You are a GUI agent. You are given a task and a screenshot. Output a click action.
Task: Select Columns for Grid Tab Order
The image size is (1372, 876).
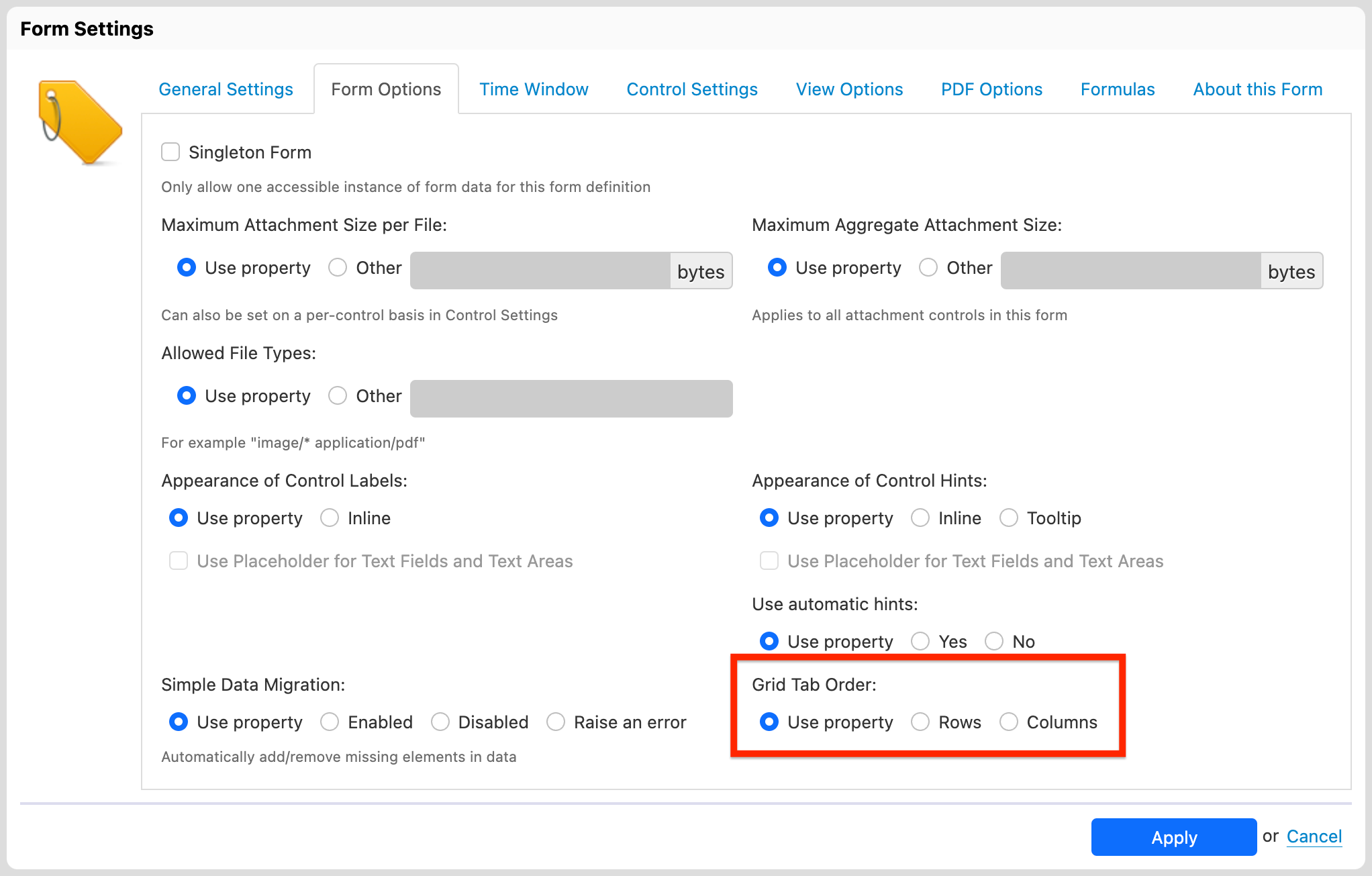pos(1008,722)
